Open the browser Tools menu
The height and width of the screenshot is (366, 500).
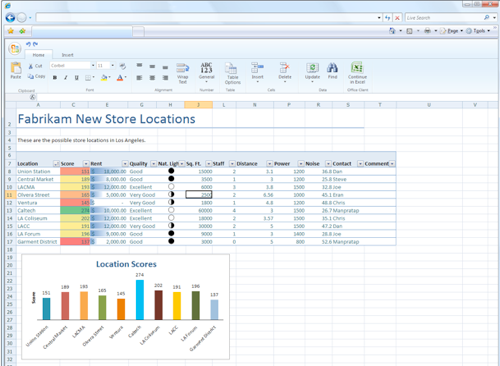(x=478, y=31)
